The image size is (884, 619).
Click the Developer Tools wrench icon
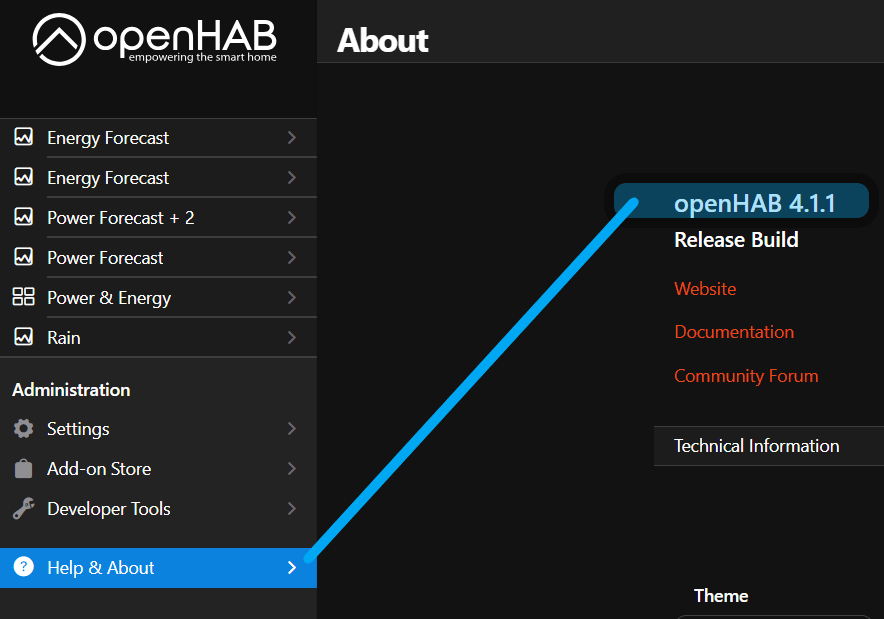tap(23, 509)
